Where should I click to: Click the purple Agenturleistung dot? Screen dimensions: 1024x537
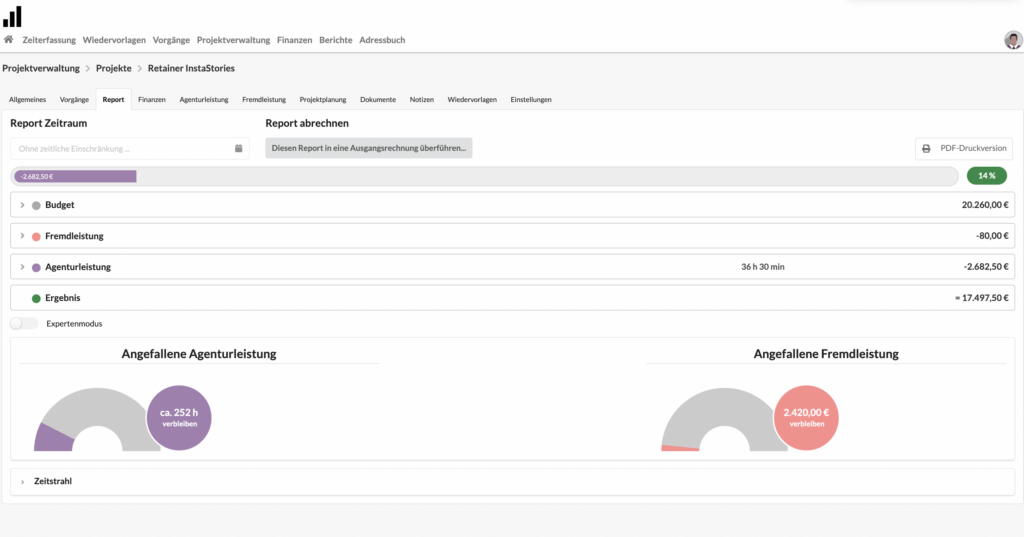point(36,267)
